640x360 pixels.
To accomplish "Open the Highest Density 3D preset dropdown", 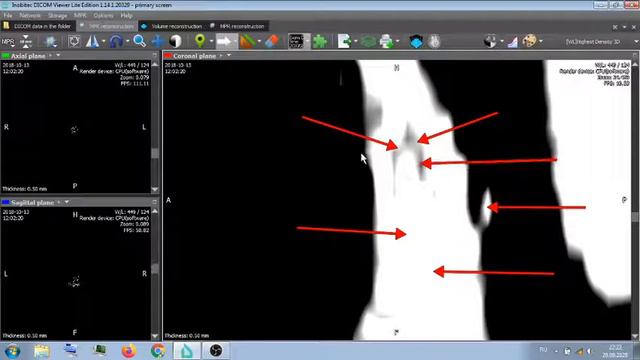I will tap(636, 42).
